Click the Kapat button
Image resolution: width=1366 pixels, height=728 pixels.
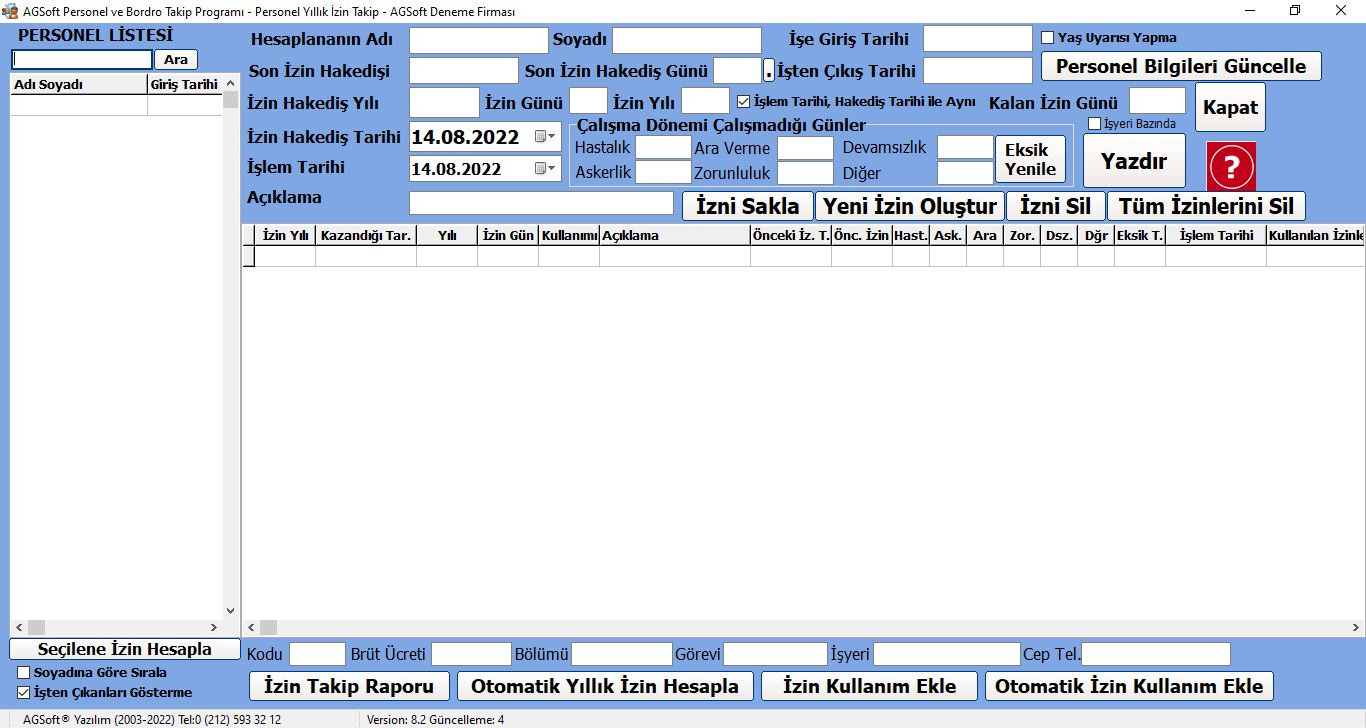tap(1230, 107)
